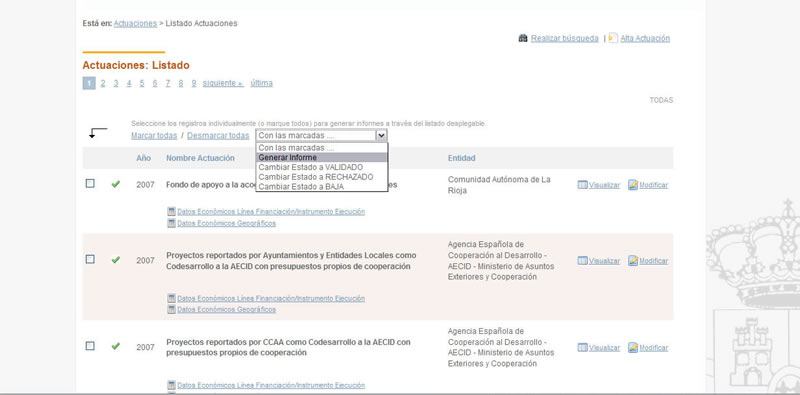800x395 pixels.
Task: Click green checkmark of Ayuntamientos y Entidades Locales row
Action: tap(116, 260)
